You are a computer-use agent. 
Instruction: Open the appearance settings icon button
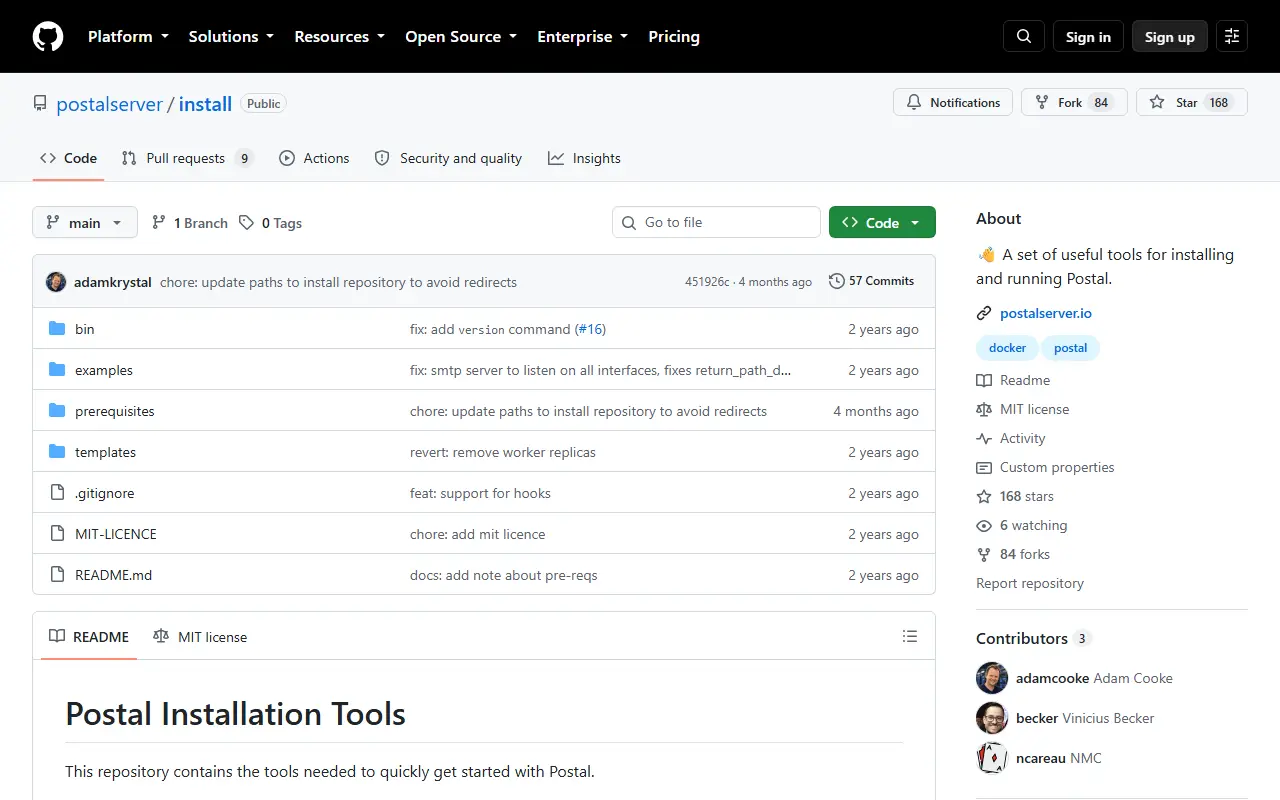click(1232, 37)
